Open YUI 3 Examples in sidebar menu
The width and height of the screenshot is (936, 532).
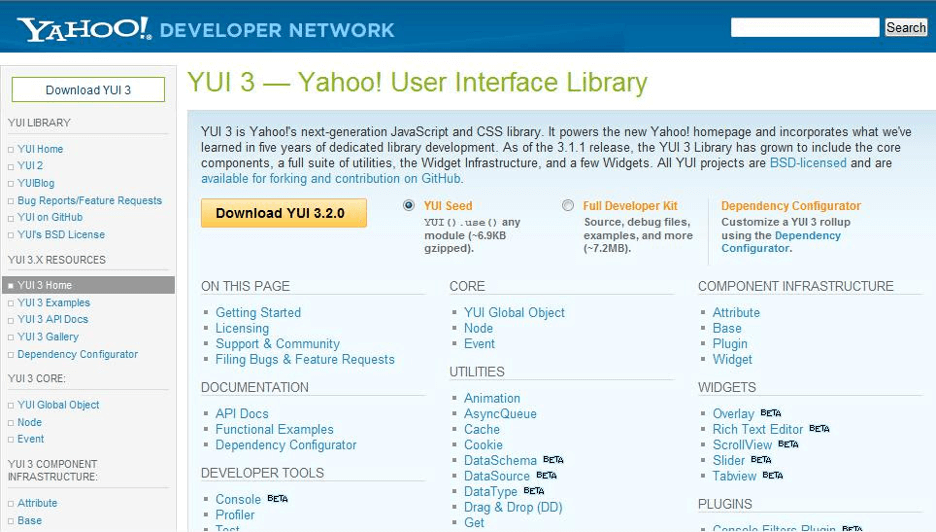point(54,303)
